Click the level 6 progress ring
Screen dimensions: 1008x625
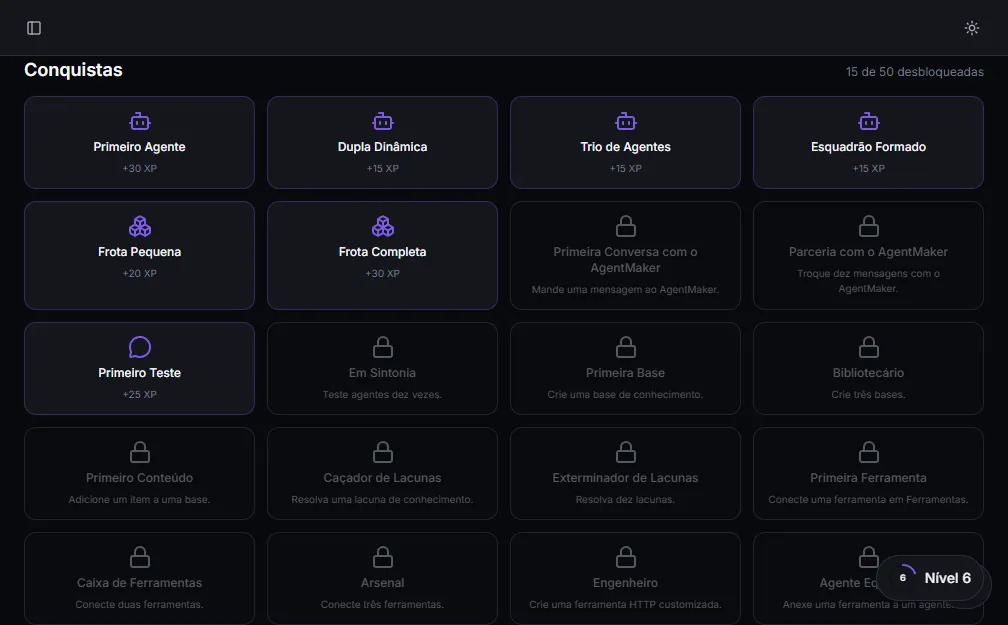point(903,577)
